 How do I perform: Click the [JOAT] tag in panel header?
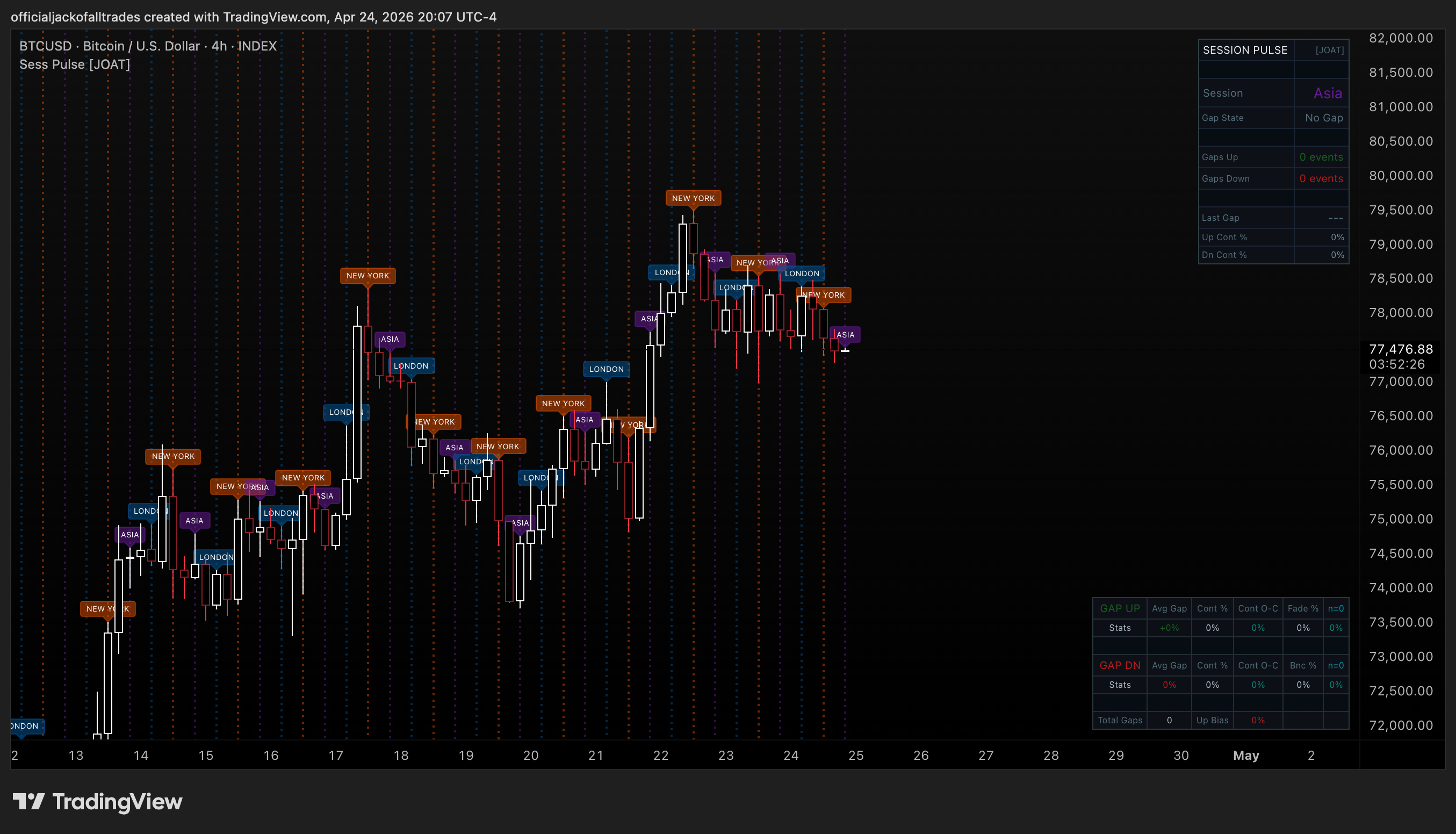[1329, 51]
